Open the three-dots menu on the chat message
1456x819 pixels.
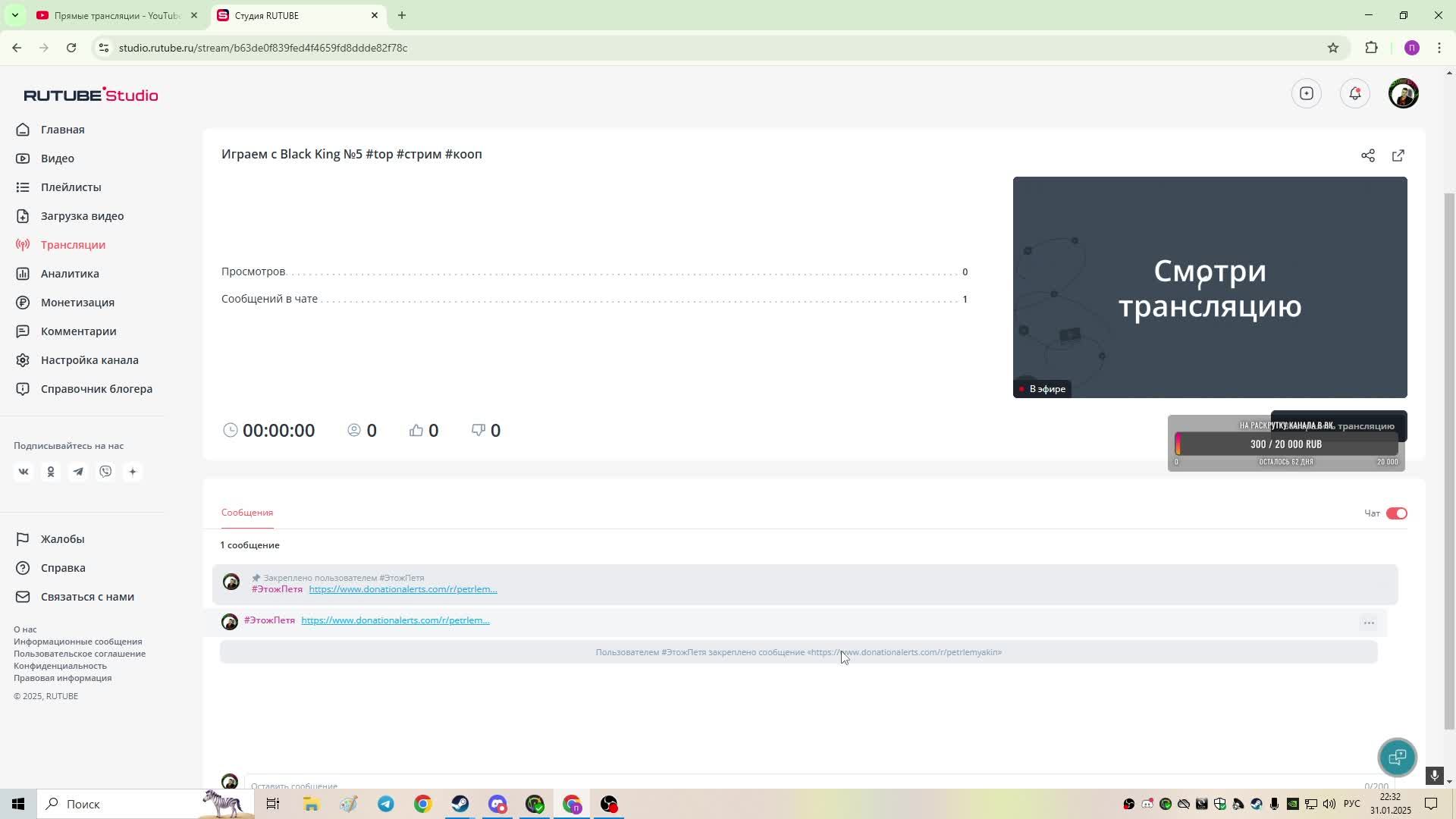[1368, 623]
